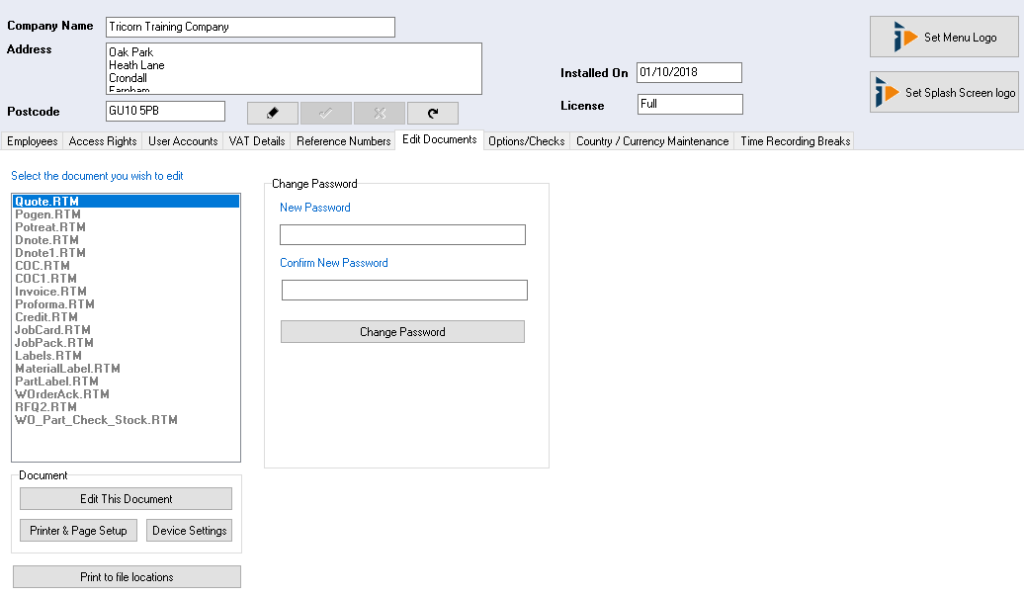Focus the New Password input field
The width and height of the screenshot is (1024, 596).
[402, 235]
